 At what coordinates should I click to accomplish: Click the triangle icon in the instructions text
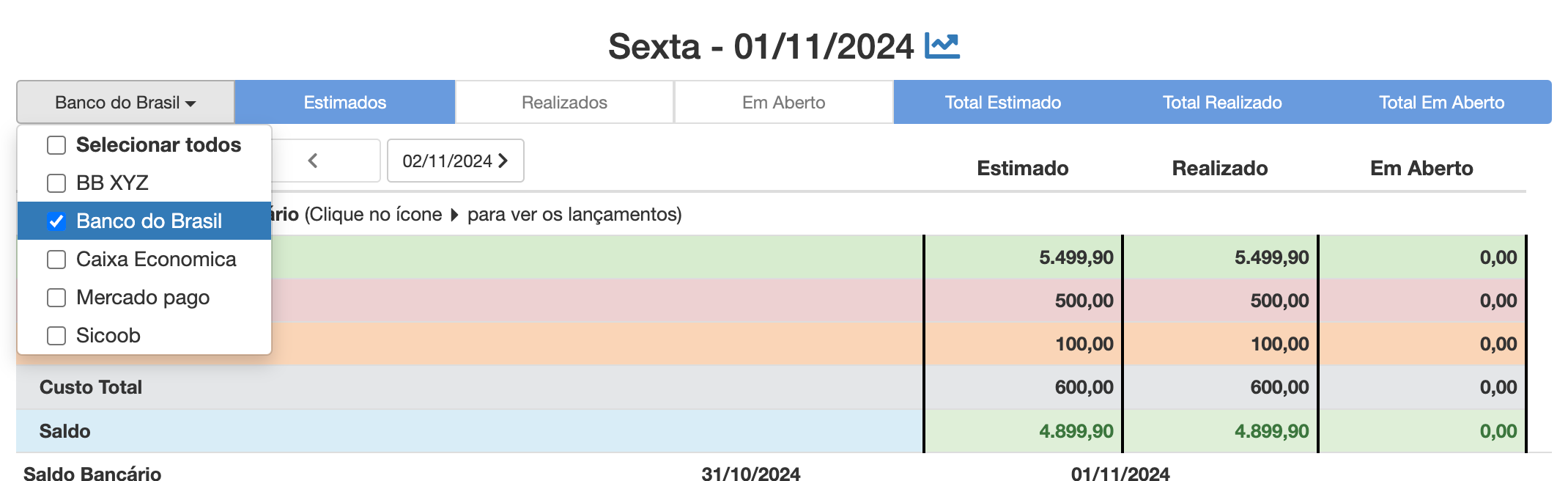tap(454, 215)
